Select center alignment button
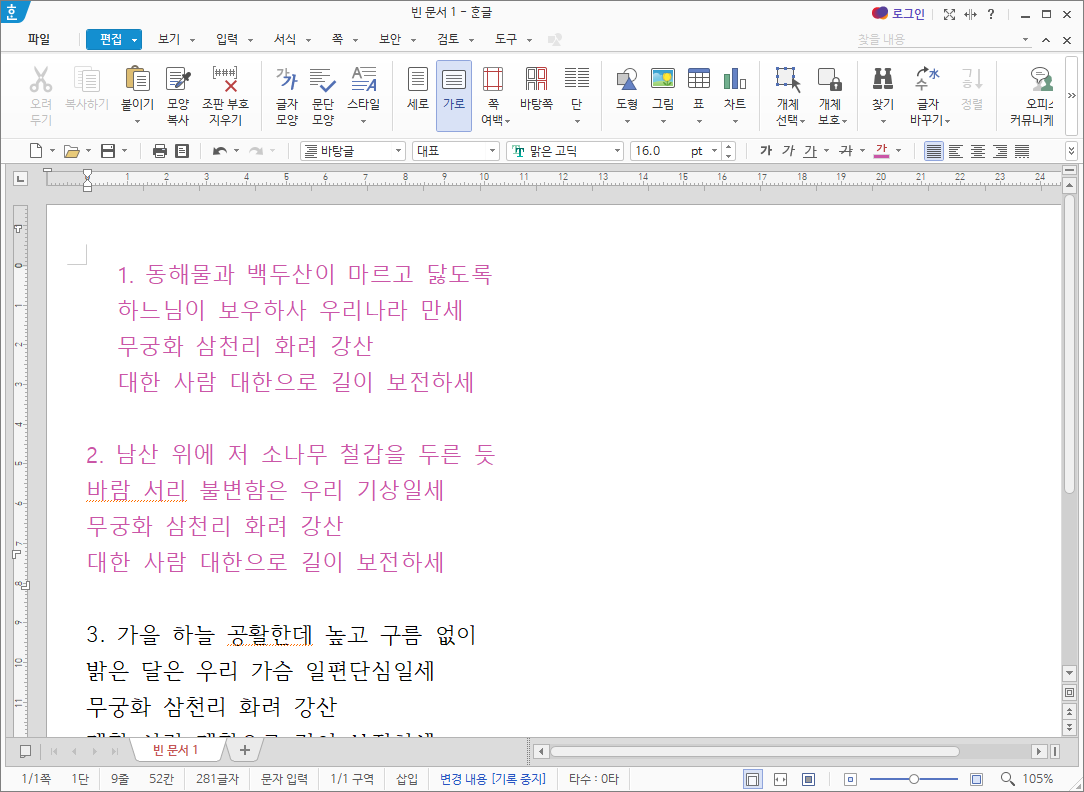The image size is (1084, 792). (x=978, y=151)
